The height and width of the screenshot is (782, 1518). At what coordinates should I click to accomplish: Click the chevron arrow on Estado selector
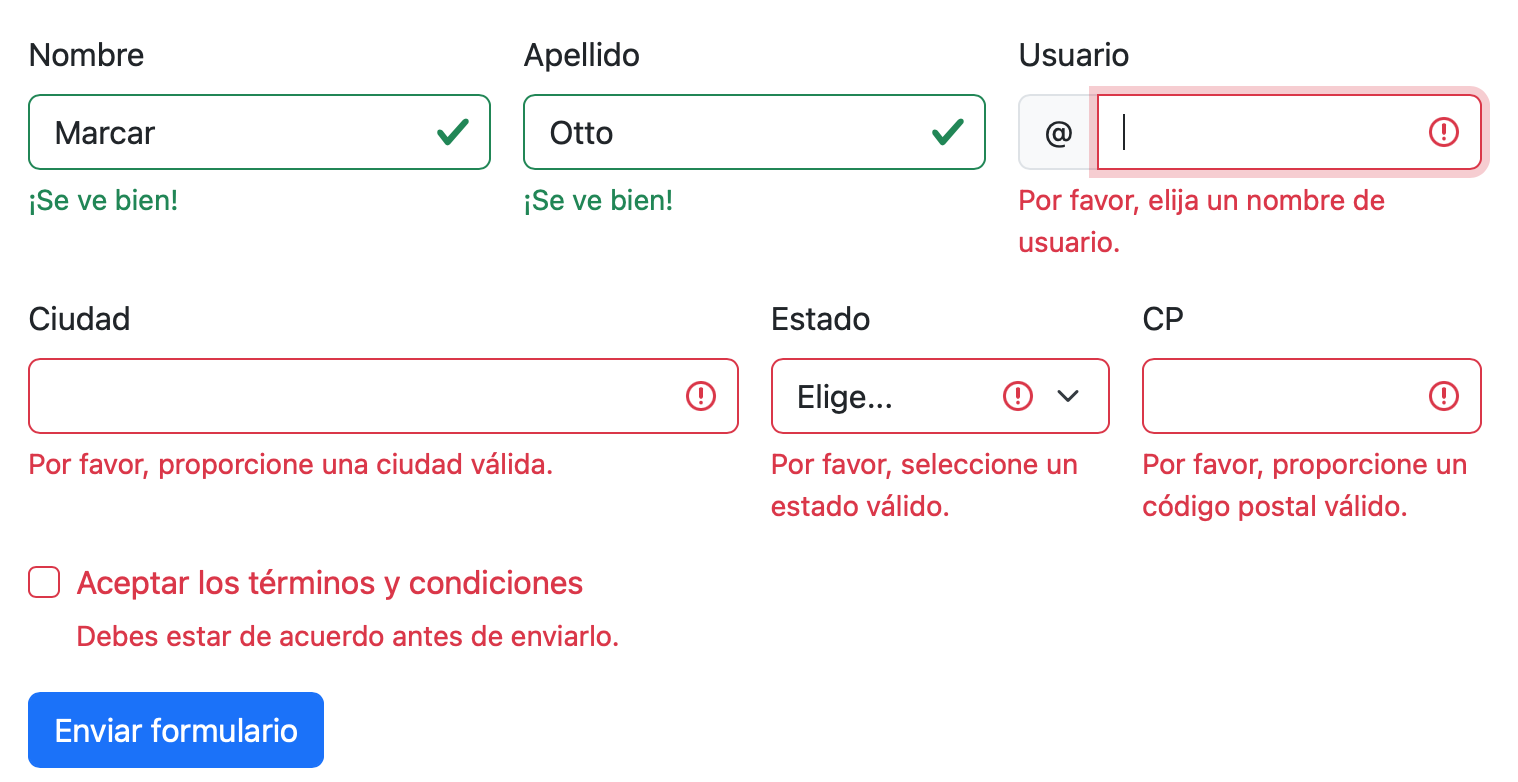point(1068,396)
